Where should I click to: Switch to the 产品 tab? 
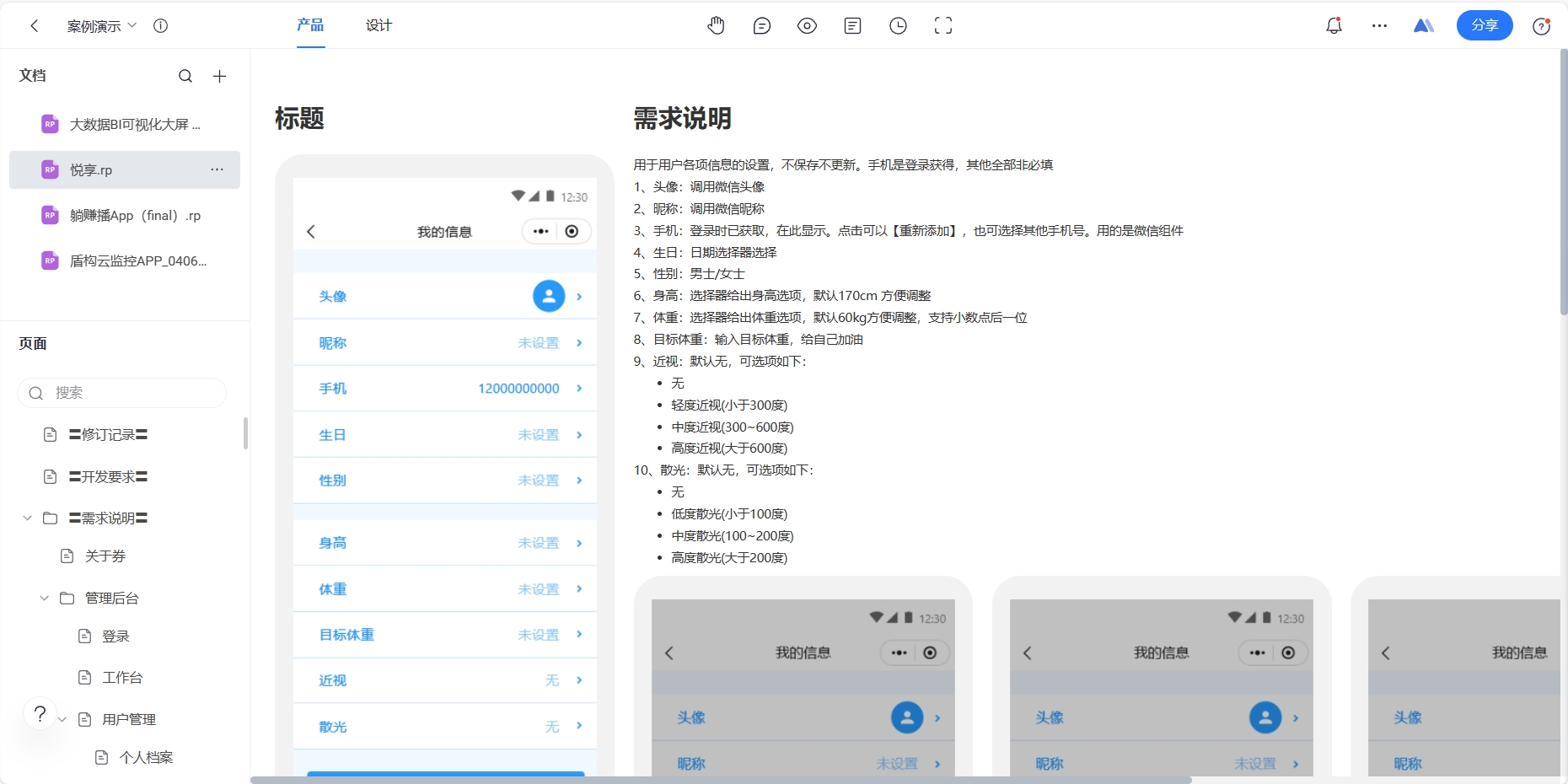click(x=310, y=25)
